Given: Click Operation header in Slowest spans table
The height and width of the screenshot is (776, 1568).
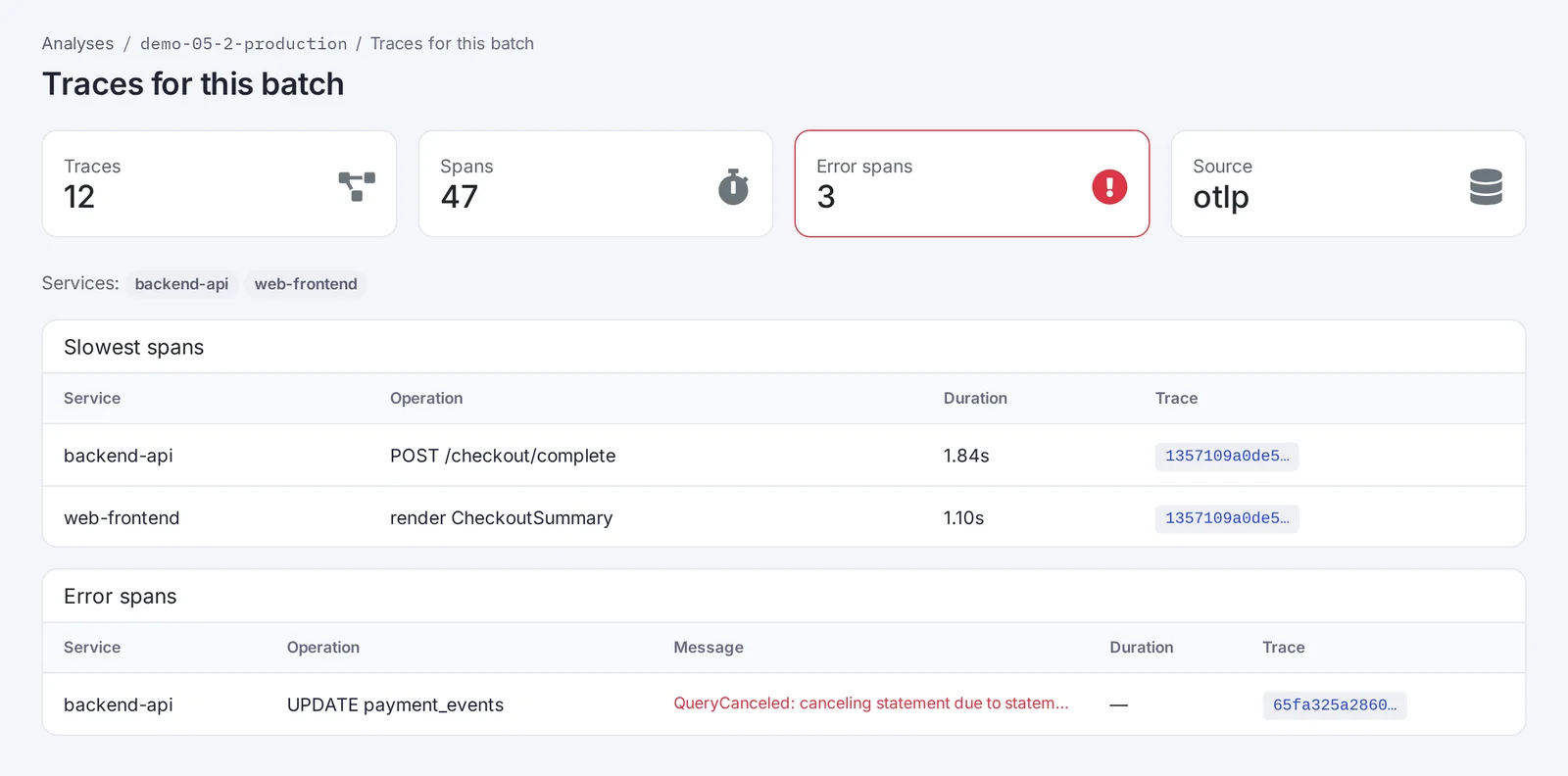Looking at the screenshot, I should click(426, 398).
